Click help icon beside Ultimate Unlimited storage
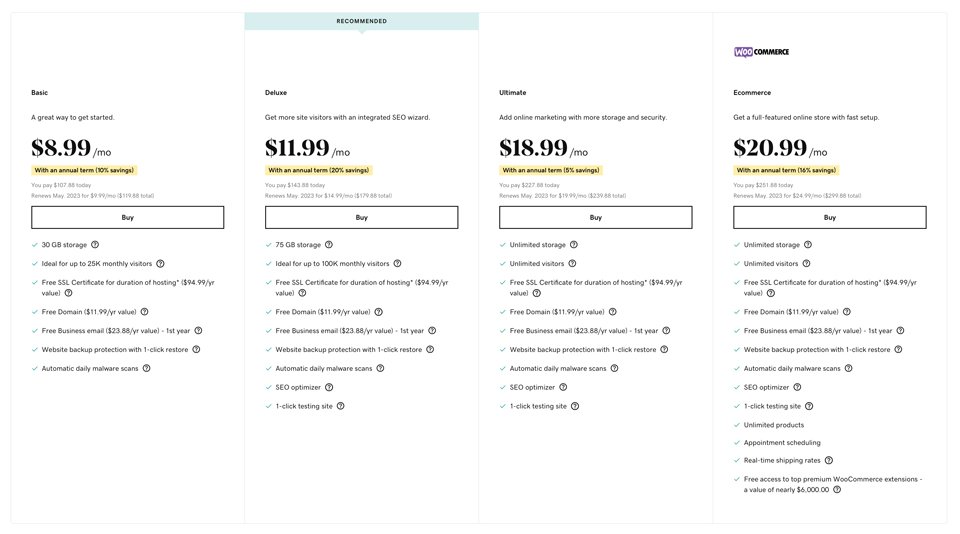The height and width of the screenshot is (534, 960). click(x=574, y=244)
